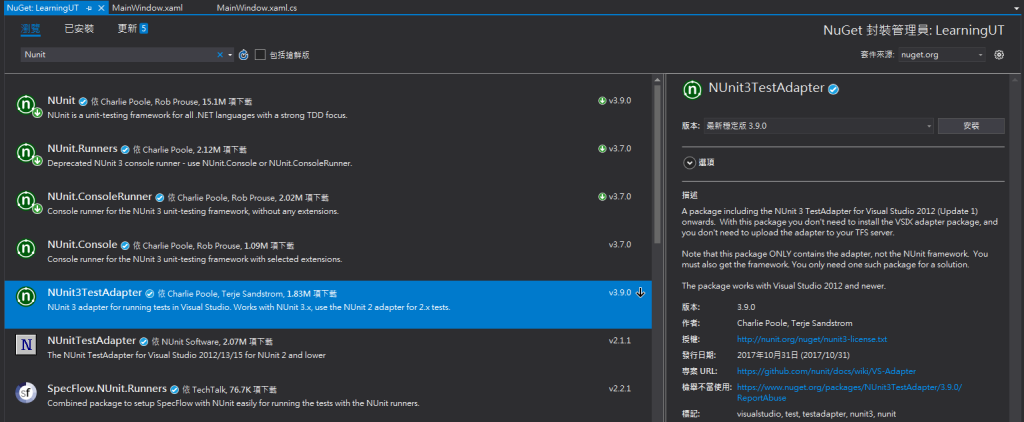1024x422 pixels.
Task: Select the NUnit.Runners package title
Action: [82, 149]
